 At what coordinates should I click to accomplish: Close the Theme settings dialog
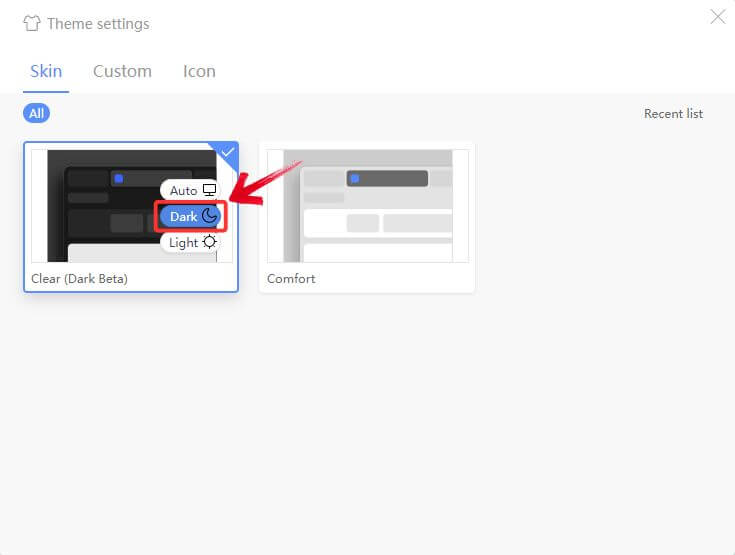(717, 17)
